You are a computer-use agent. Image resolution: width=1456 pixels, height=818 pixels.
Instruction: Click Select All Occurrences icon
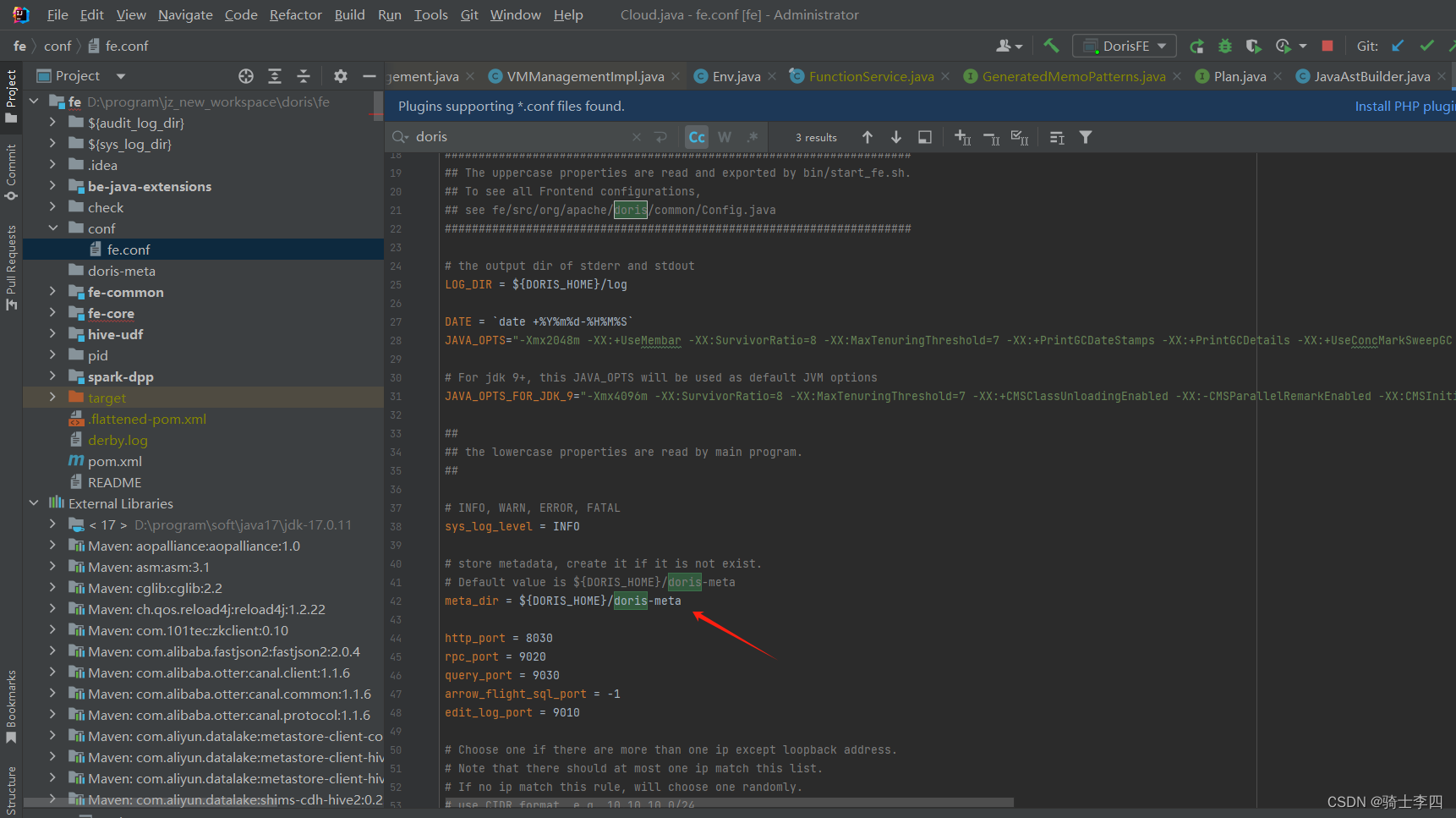[1020, 137]
